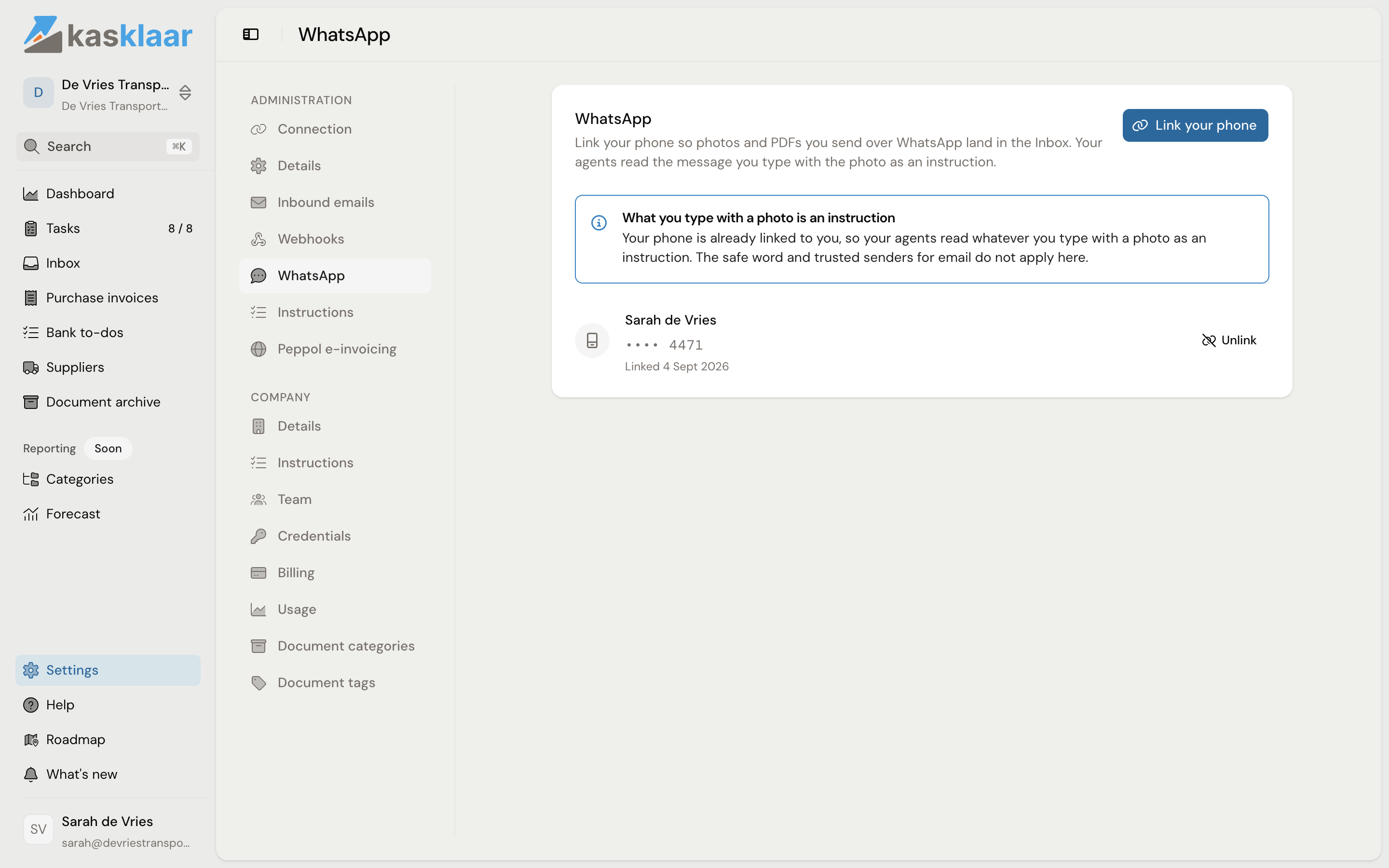Open Company Instructions settings
1389x868 pixels.
(x=335, y=463)
